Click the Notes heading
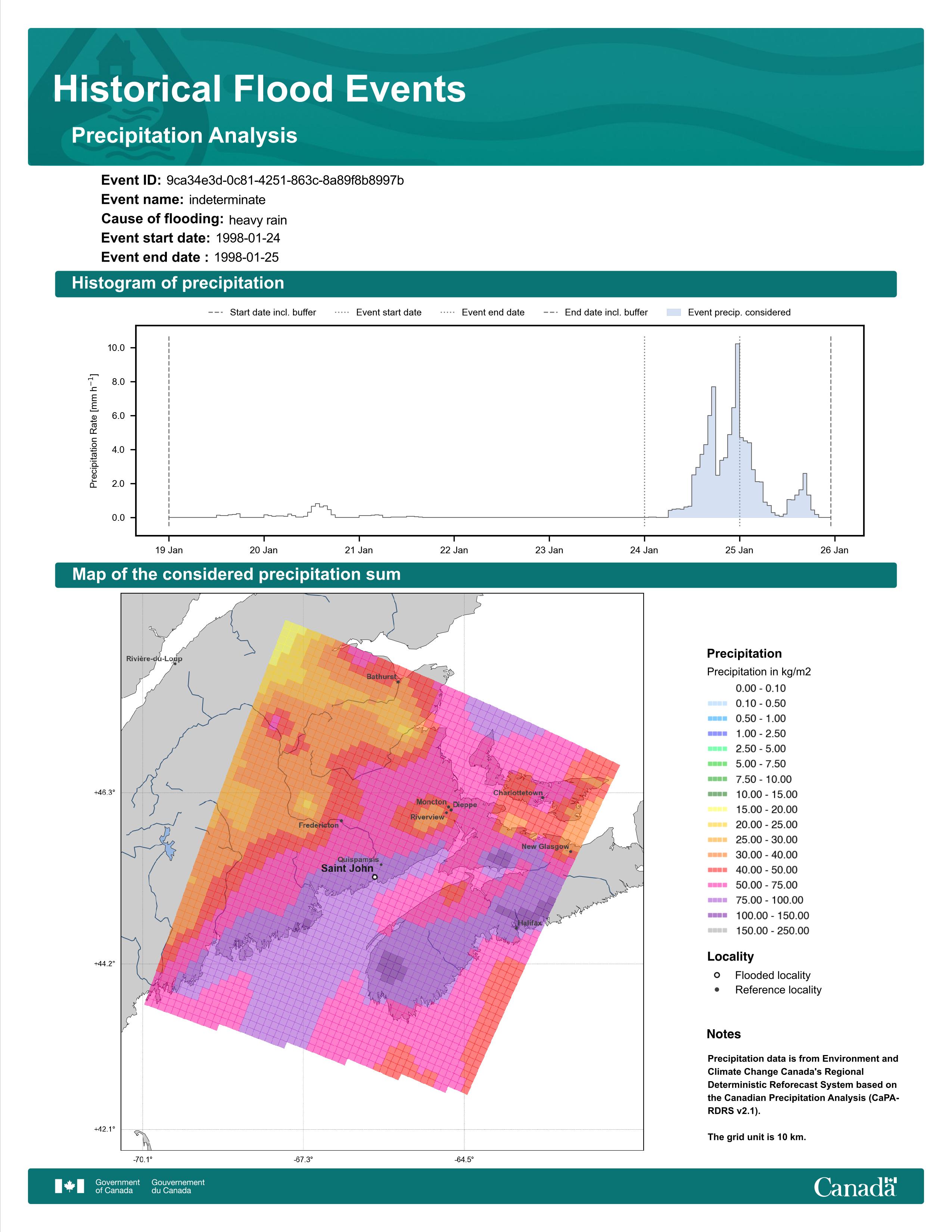 [724, 1034]
